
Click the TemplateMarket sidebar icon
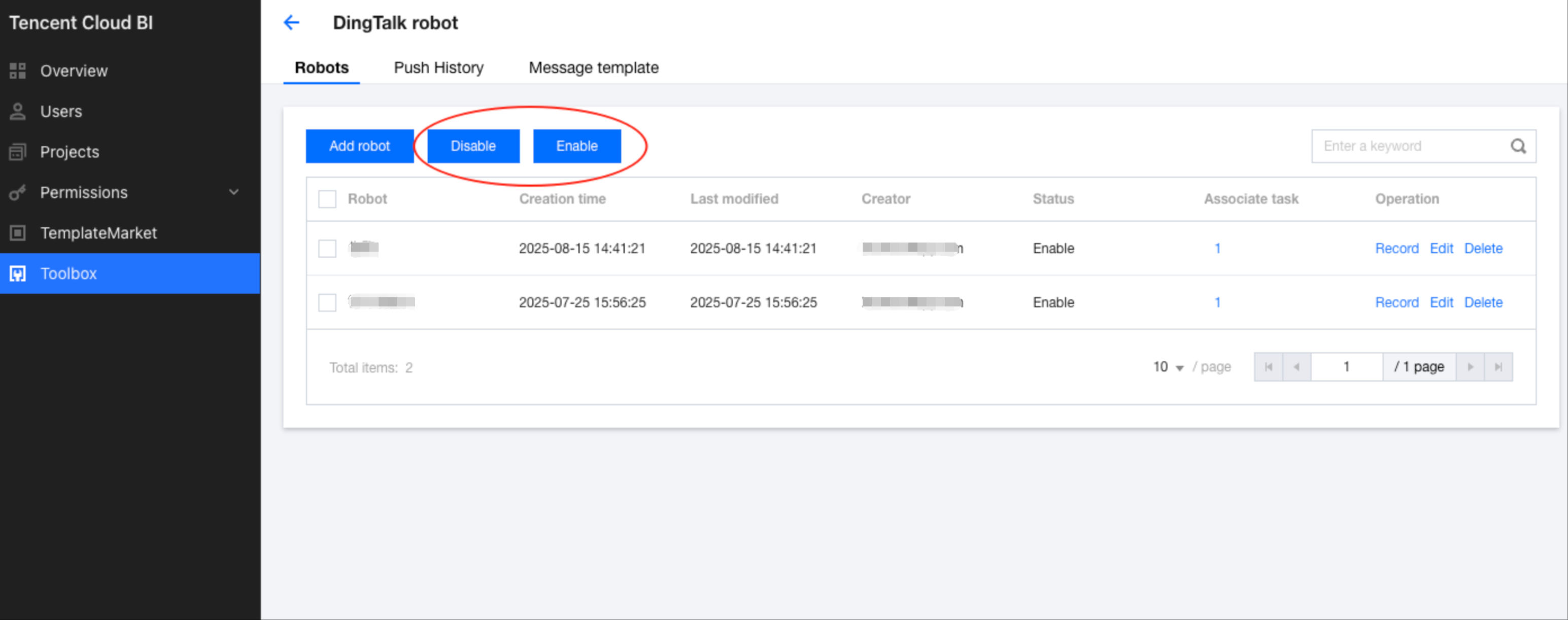coord(18,233)
